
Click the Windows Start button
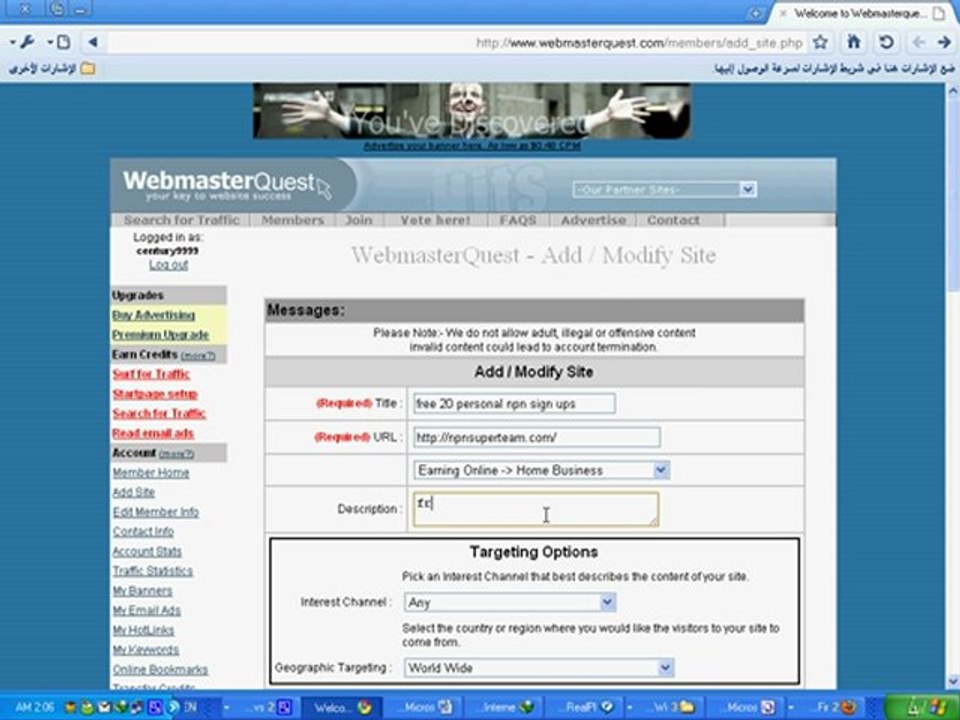click(922, 707)
